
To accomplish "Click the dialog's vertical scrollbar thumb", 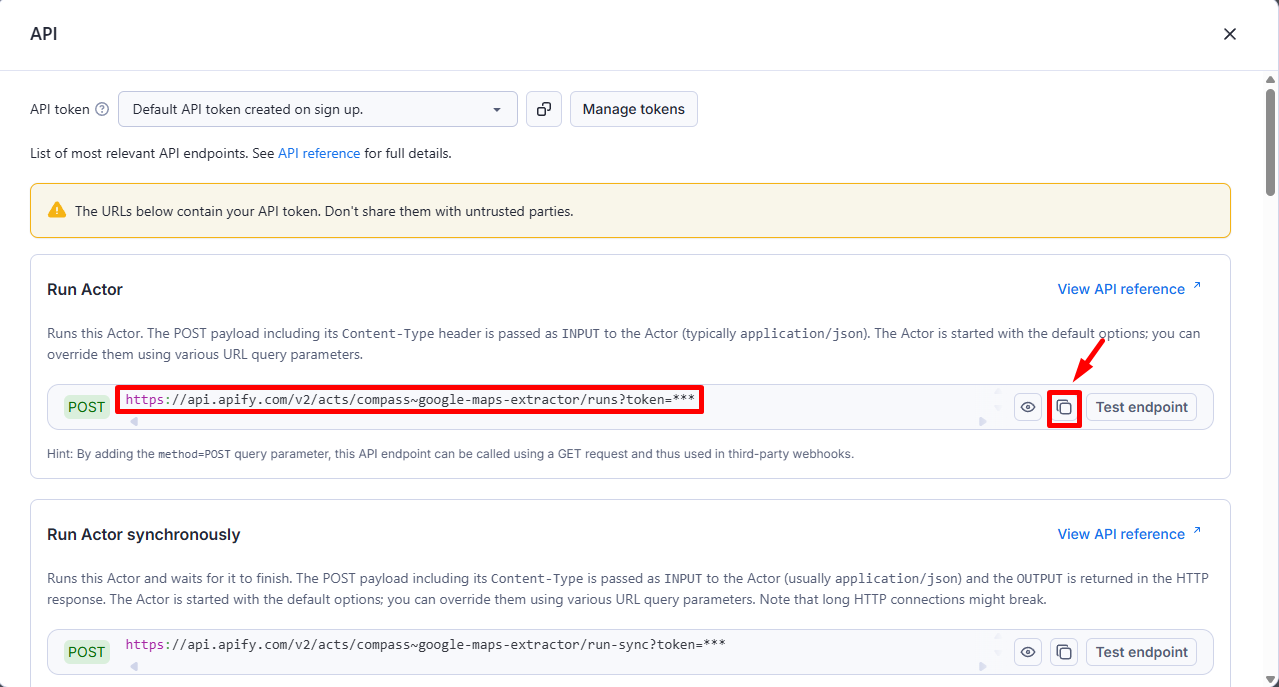I will (x=1270, y=140).
